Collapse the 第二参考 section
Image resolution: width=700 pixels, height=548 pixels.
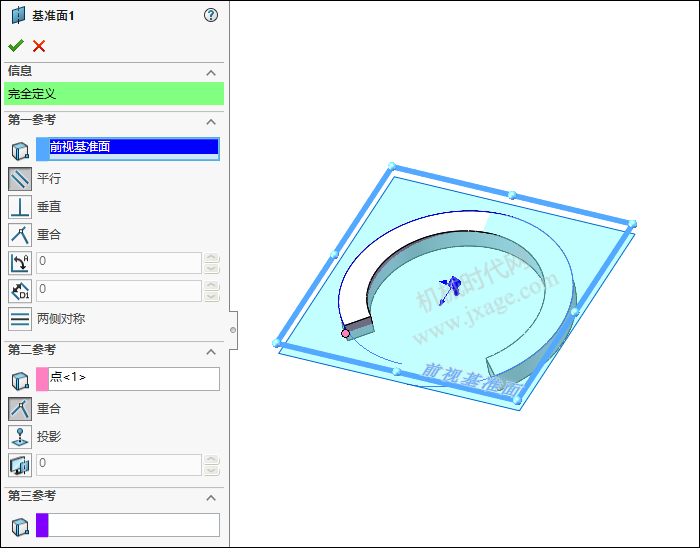coord(211,352)
